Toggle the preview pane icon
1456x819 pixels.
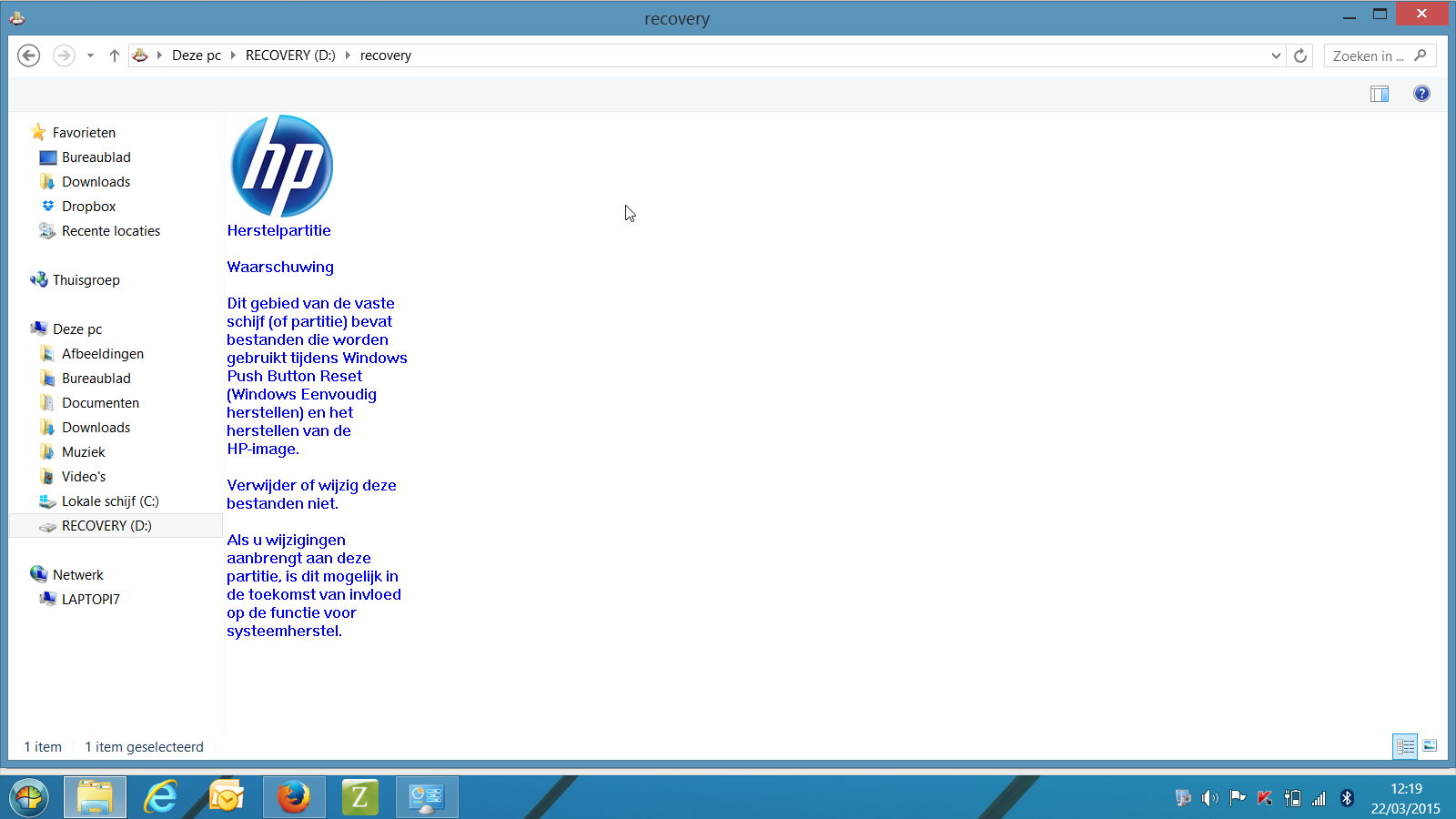tap(1380, 94)
